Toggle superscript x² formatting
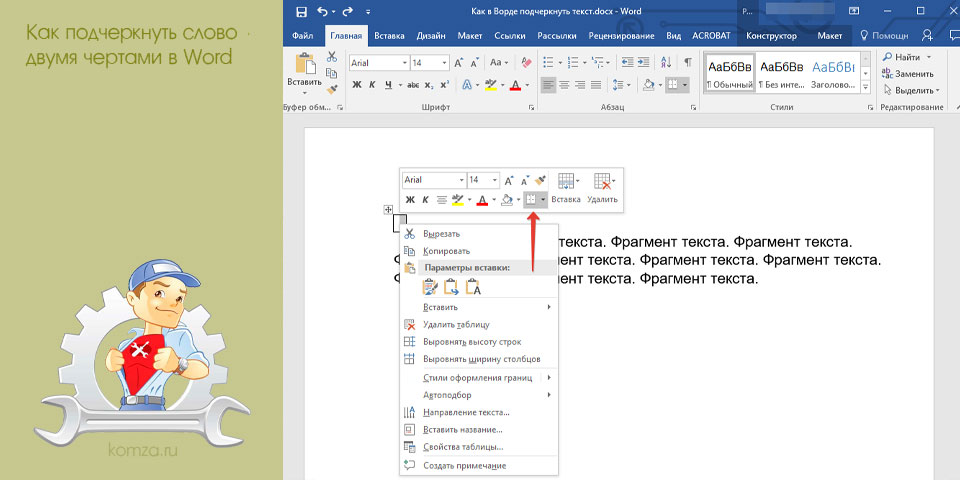960x480 pixels. (x=444, y=84)
